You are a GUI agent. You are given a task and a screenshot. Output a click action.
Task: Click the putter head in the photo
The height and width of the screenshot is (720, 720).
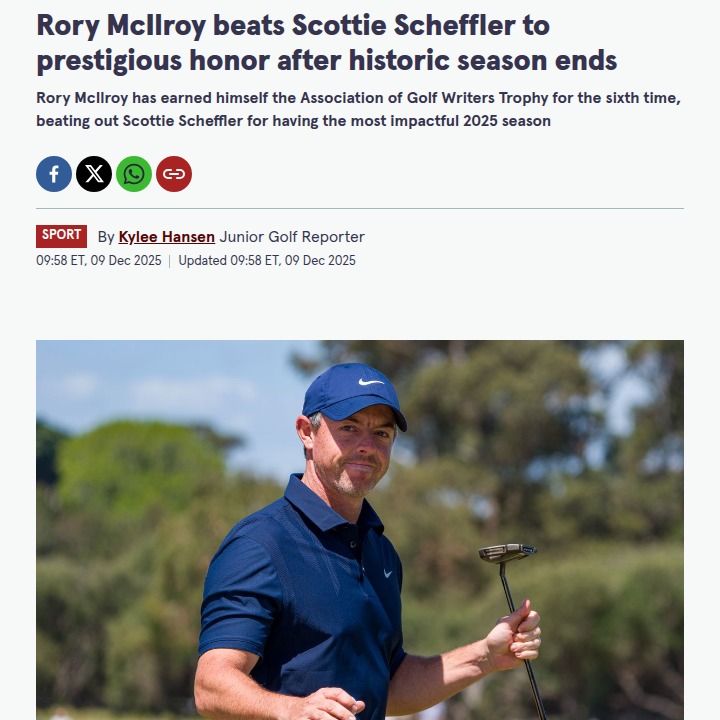coord(506,552)
